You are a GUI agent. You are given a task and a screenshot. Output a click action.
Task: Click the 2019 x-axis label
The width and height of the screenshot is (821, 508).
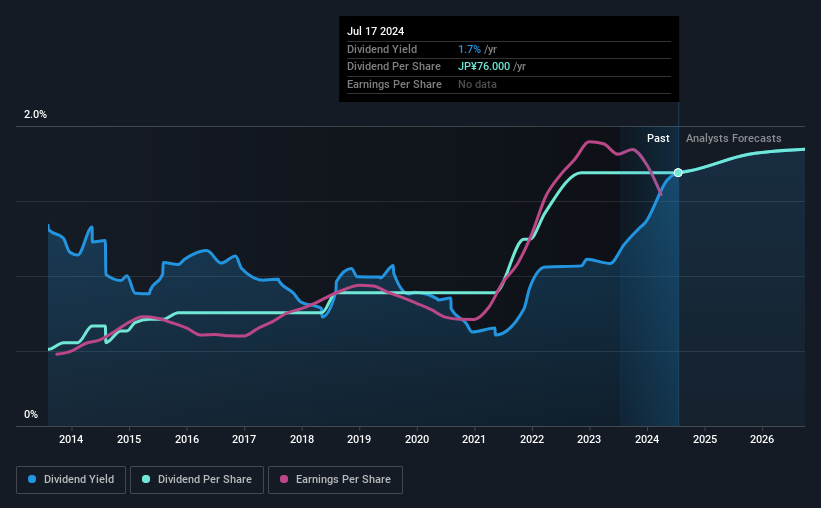[x=359, y=439]
